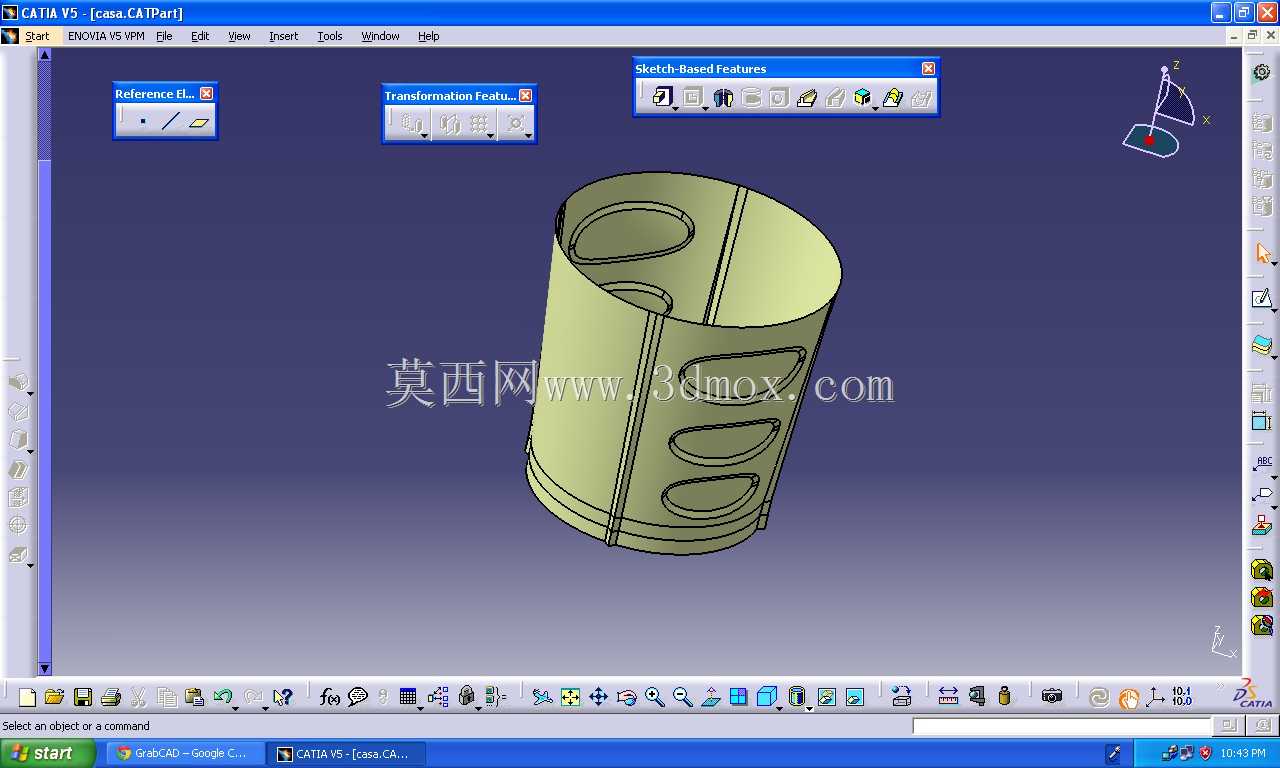This screenshot has width=1280, height=768.
Task: Activate the Sketcher icon on right toolbar
Action: (x=1261, y=298)
